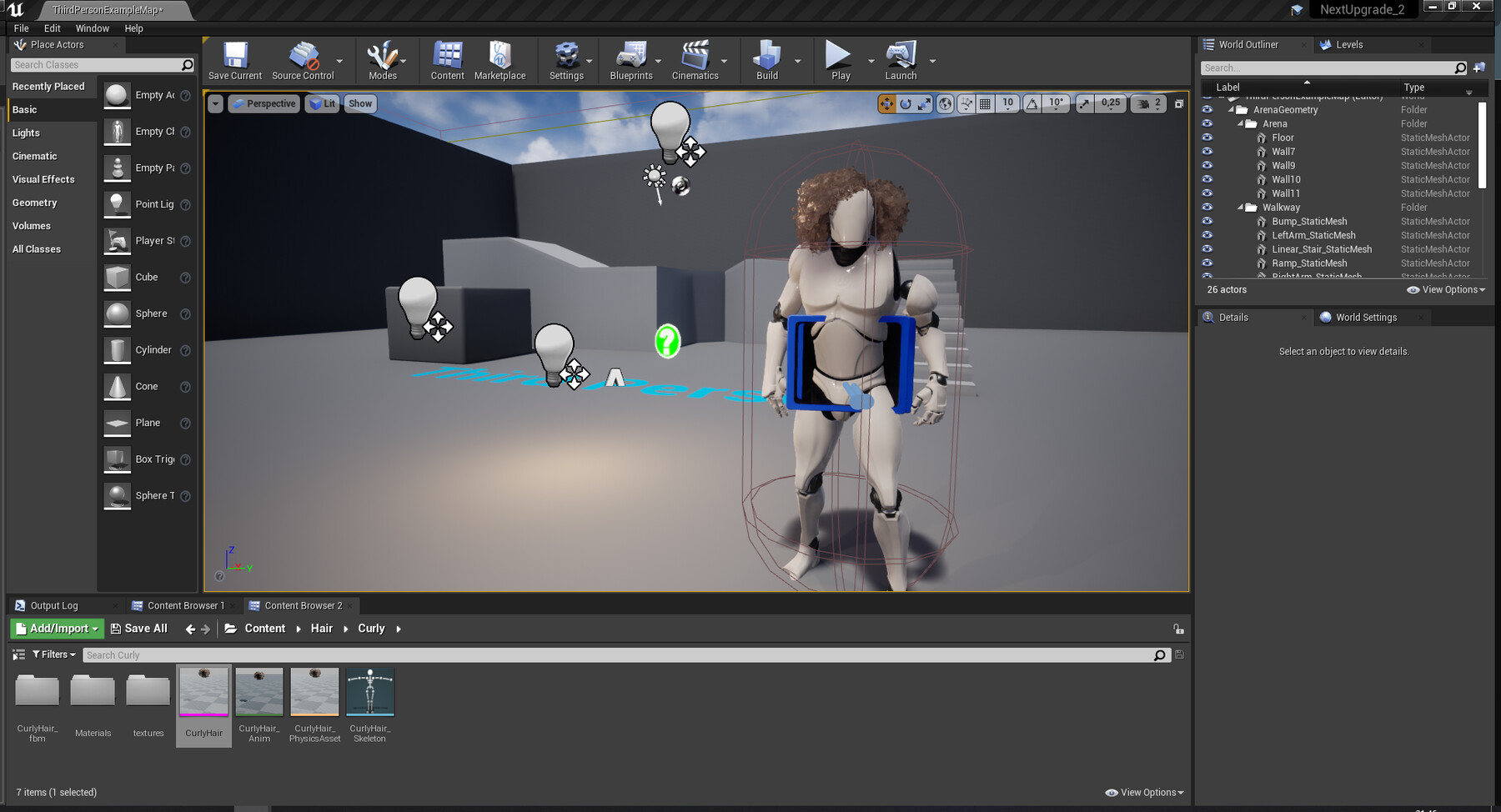Select the scale gizmo tool in viewport

[x=925, y=103]
